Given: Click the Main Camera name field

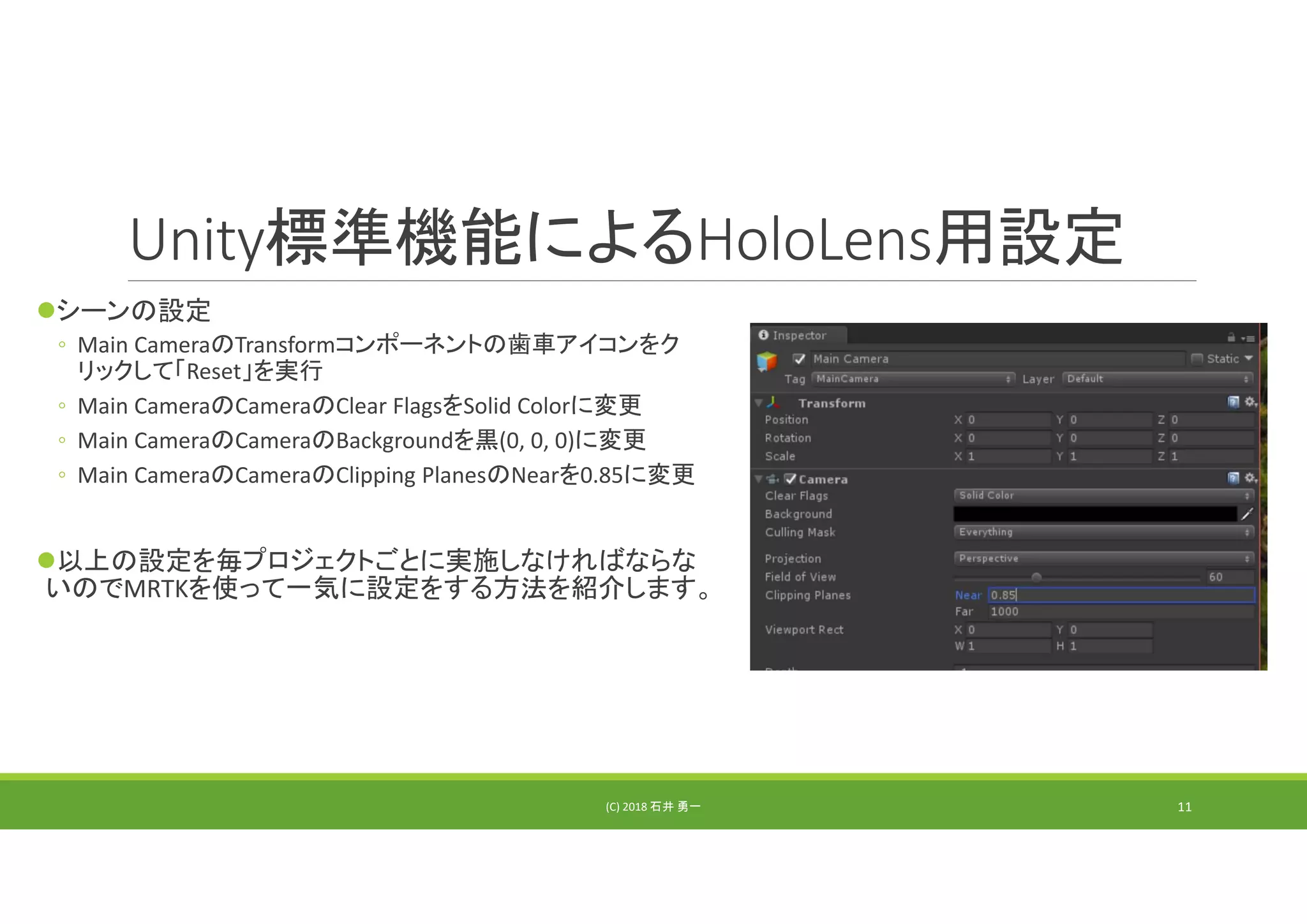Looking at the screenshot, I should [997, 359].
